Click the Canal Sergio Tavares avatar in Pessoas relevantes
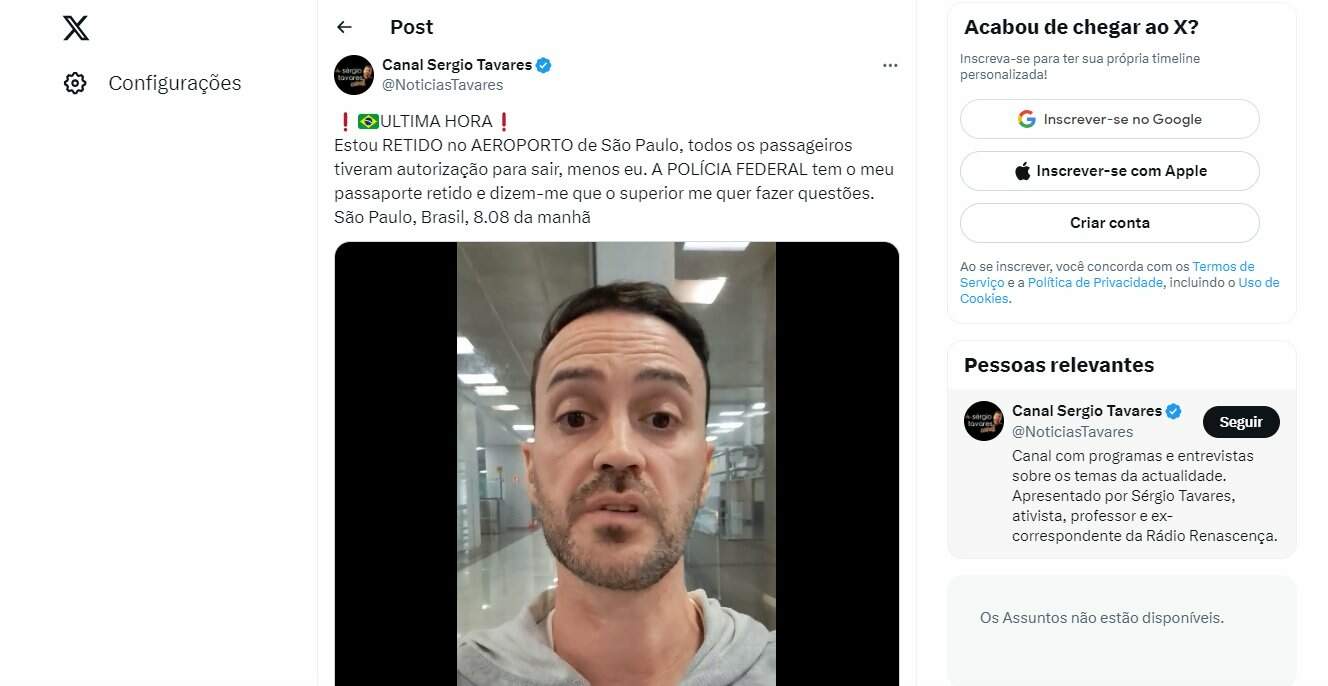The height and width of the screenshot is (686, 1328). click(x=984, y=421)
